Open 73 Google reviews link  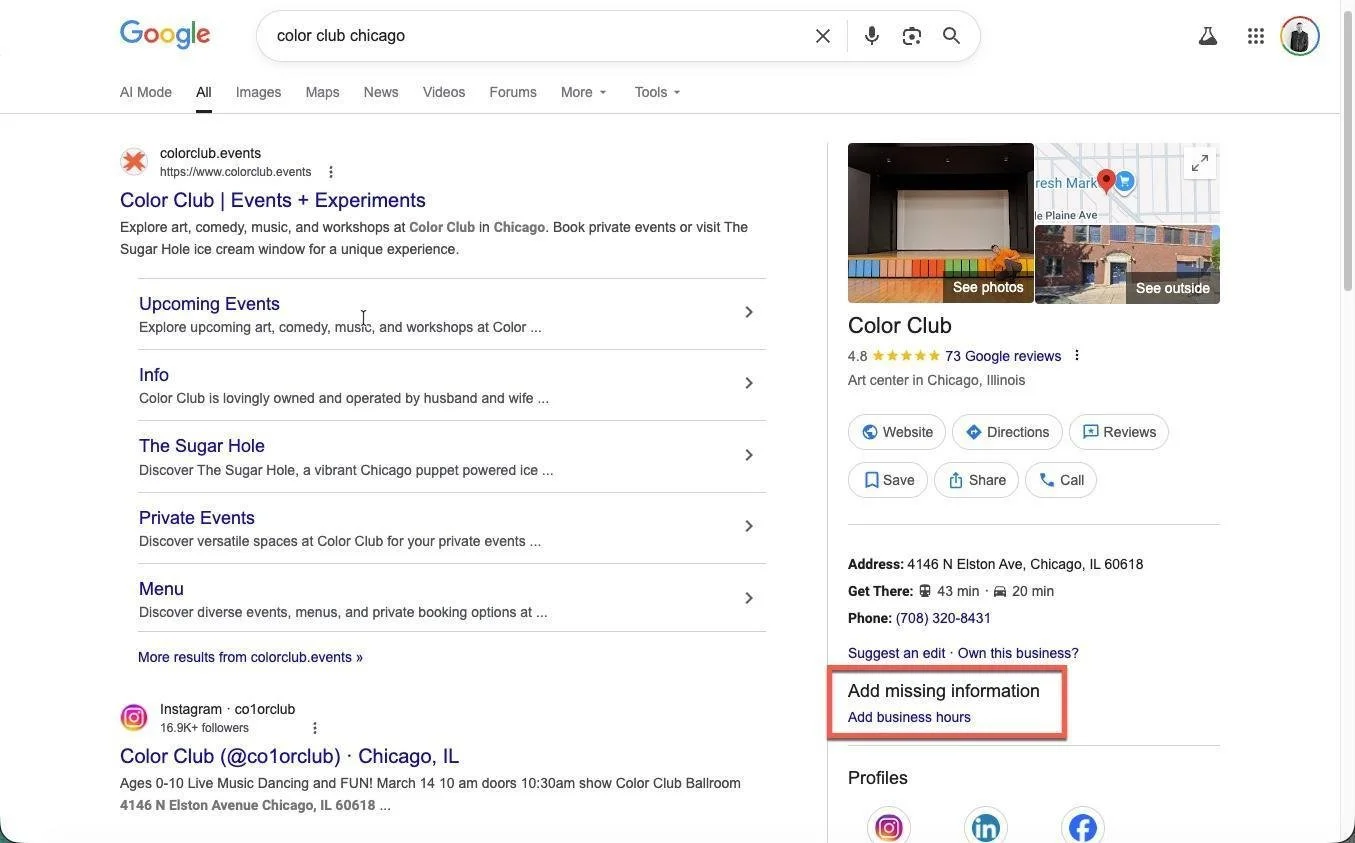1003,356
